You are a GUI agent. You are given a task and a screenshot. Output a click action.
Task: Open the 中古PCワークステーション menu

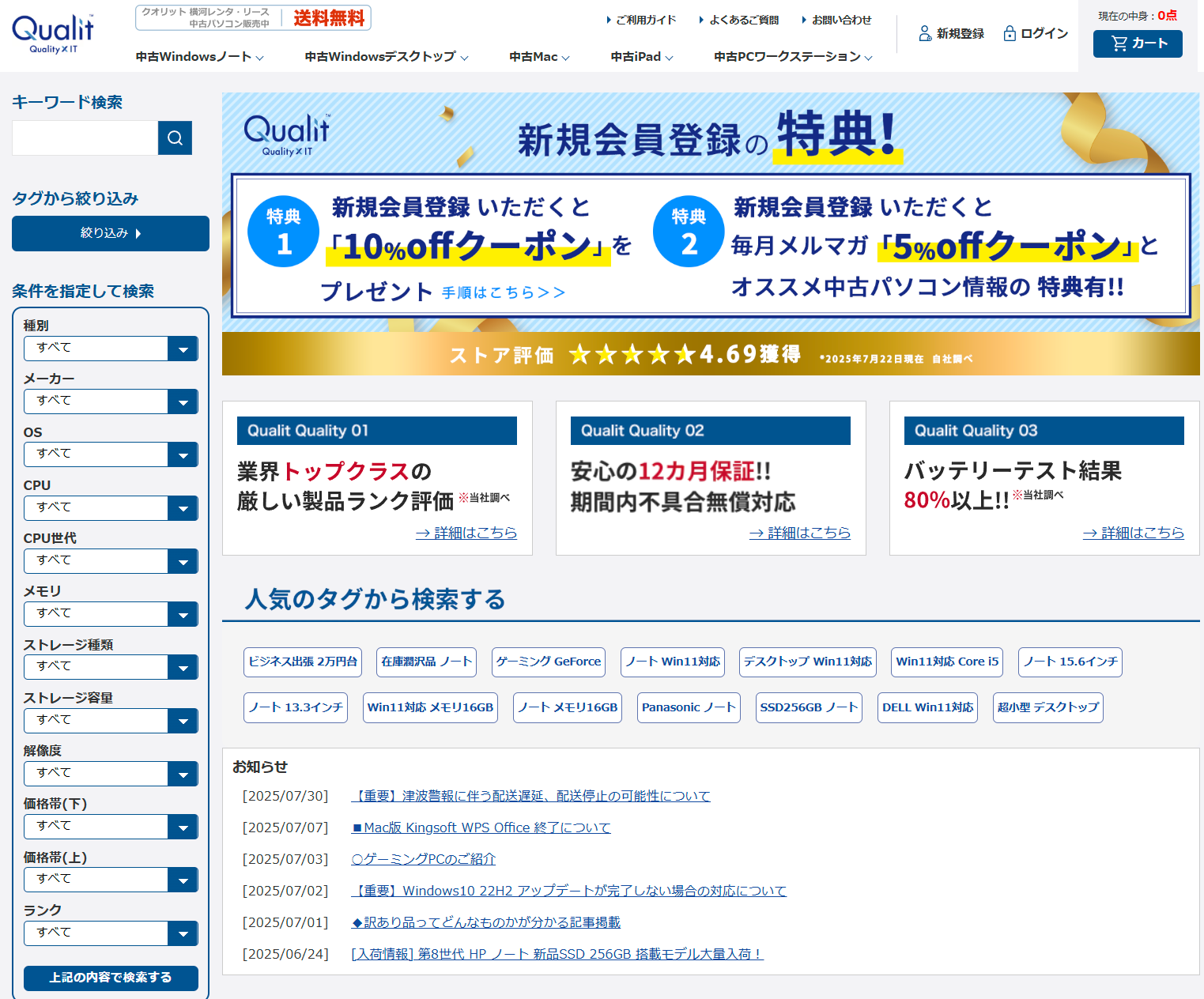793,57
